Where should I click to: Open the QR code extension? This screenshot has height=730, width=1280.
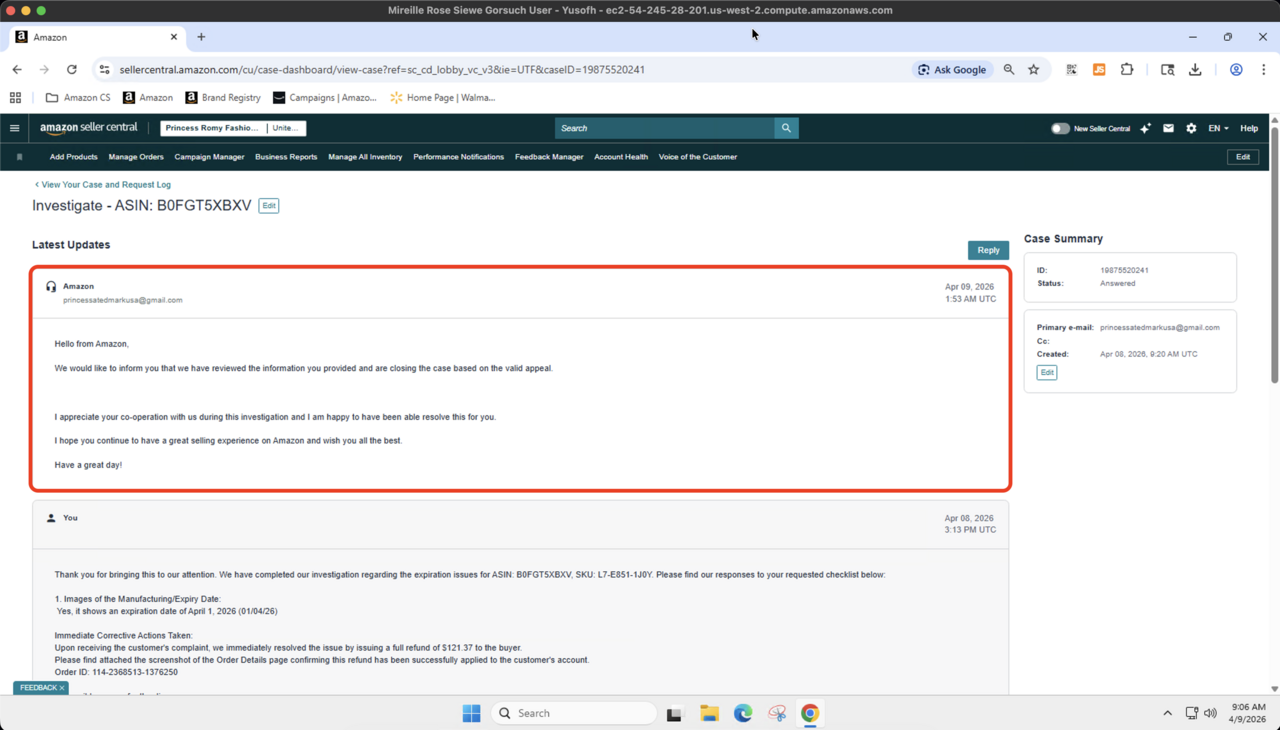pos(1071,70)
